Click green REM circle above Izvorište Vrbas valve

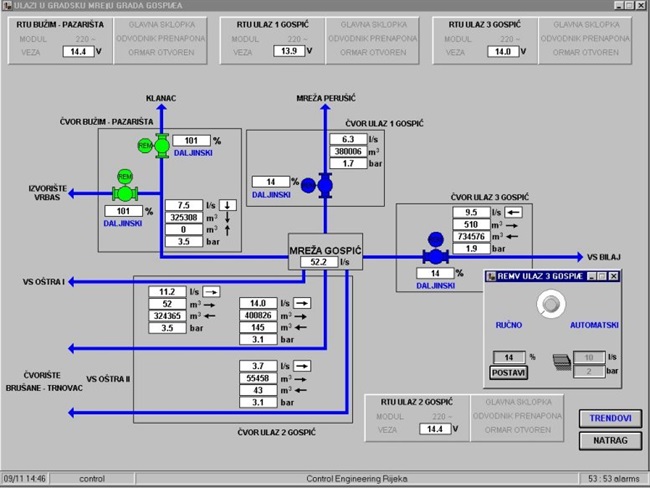click(x=125, y=176)
